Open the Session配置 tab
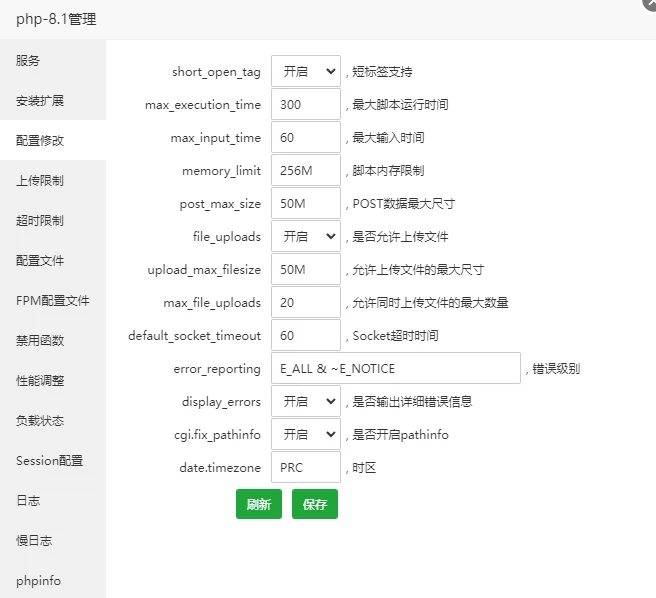The width and height of the screenshot is (656, 598). pyautogui.click(x=53, y=460)
